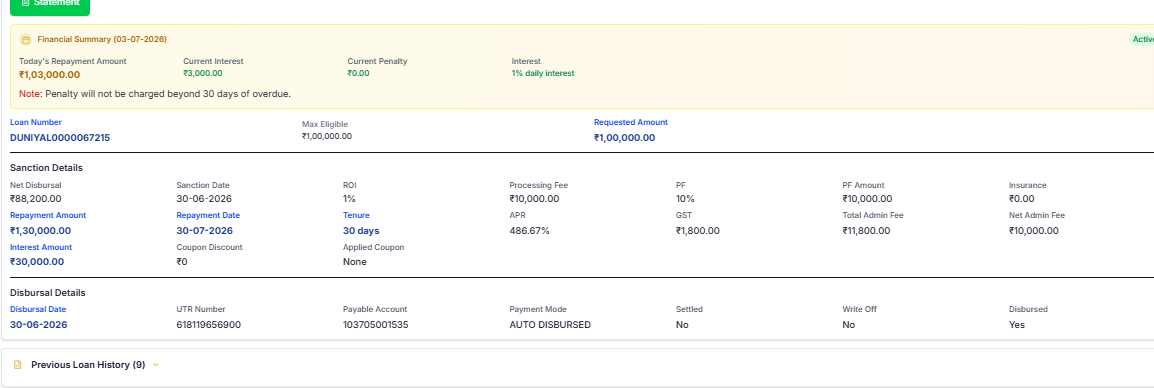
Task: Click the document icon beside Previous Loan History
Action: pyautogui.click(x=18, y=364)
